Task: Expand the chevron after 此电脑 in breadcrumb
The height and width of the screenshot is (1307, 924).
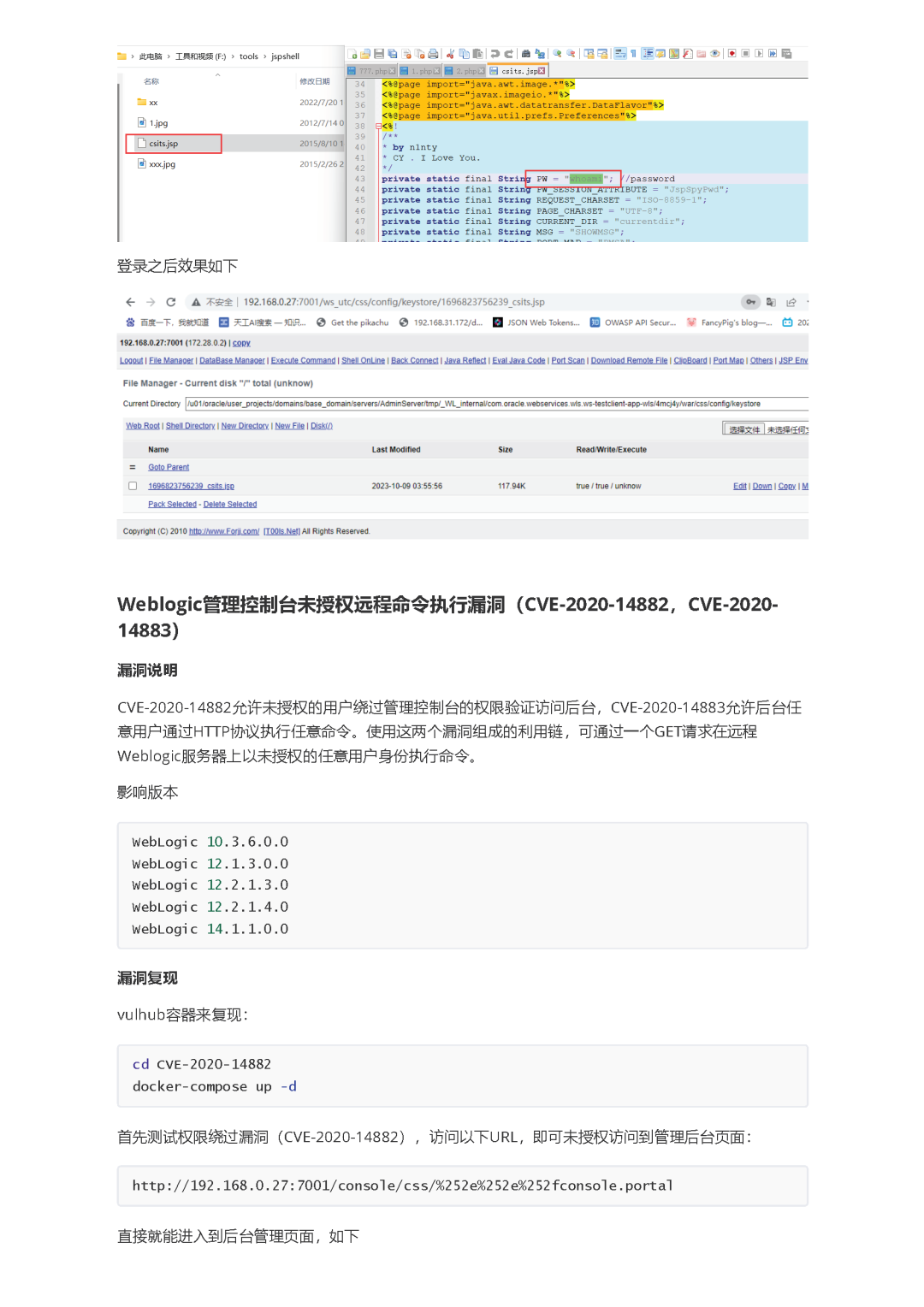Action: (169, 56)
